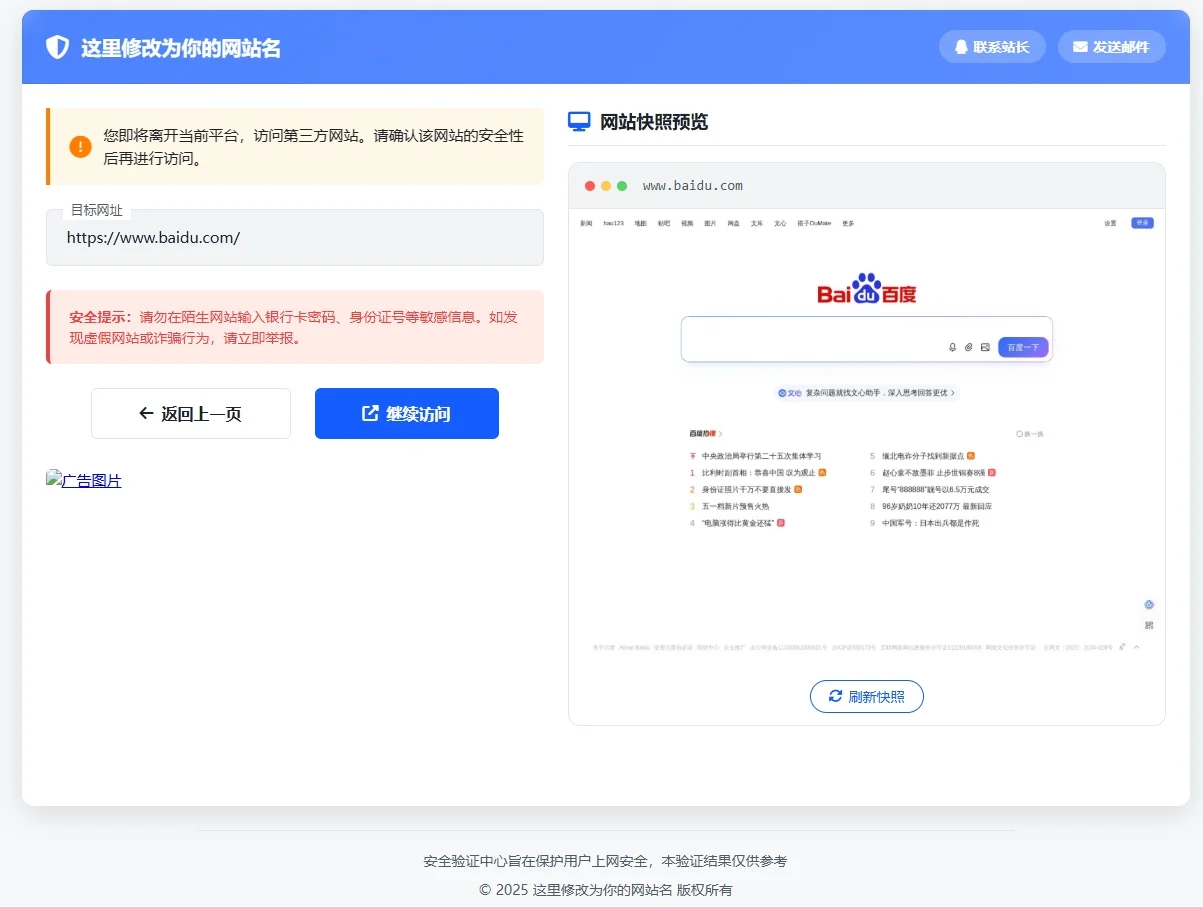Click the microphone icon in Baidu search box
Screen dimensions: 1203x907
tap(953, 347)
